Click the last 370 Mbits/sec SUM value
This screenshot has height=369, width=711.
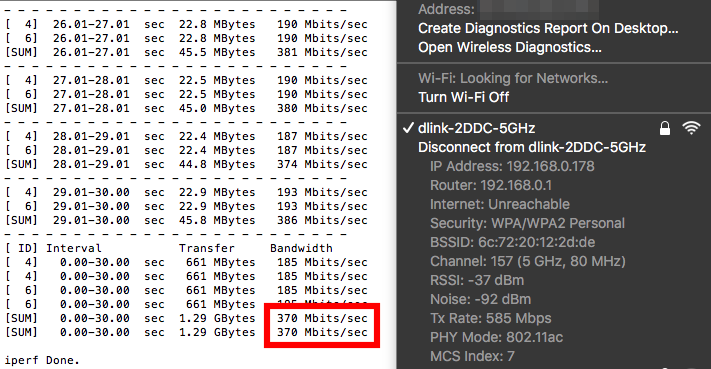coord(322,332)
